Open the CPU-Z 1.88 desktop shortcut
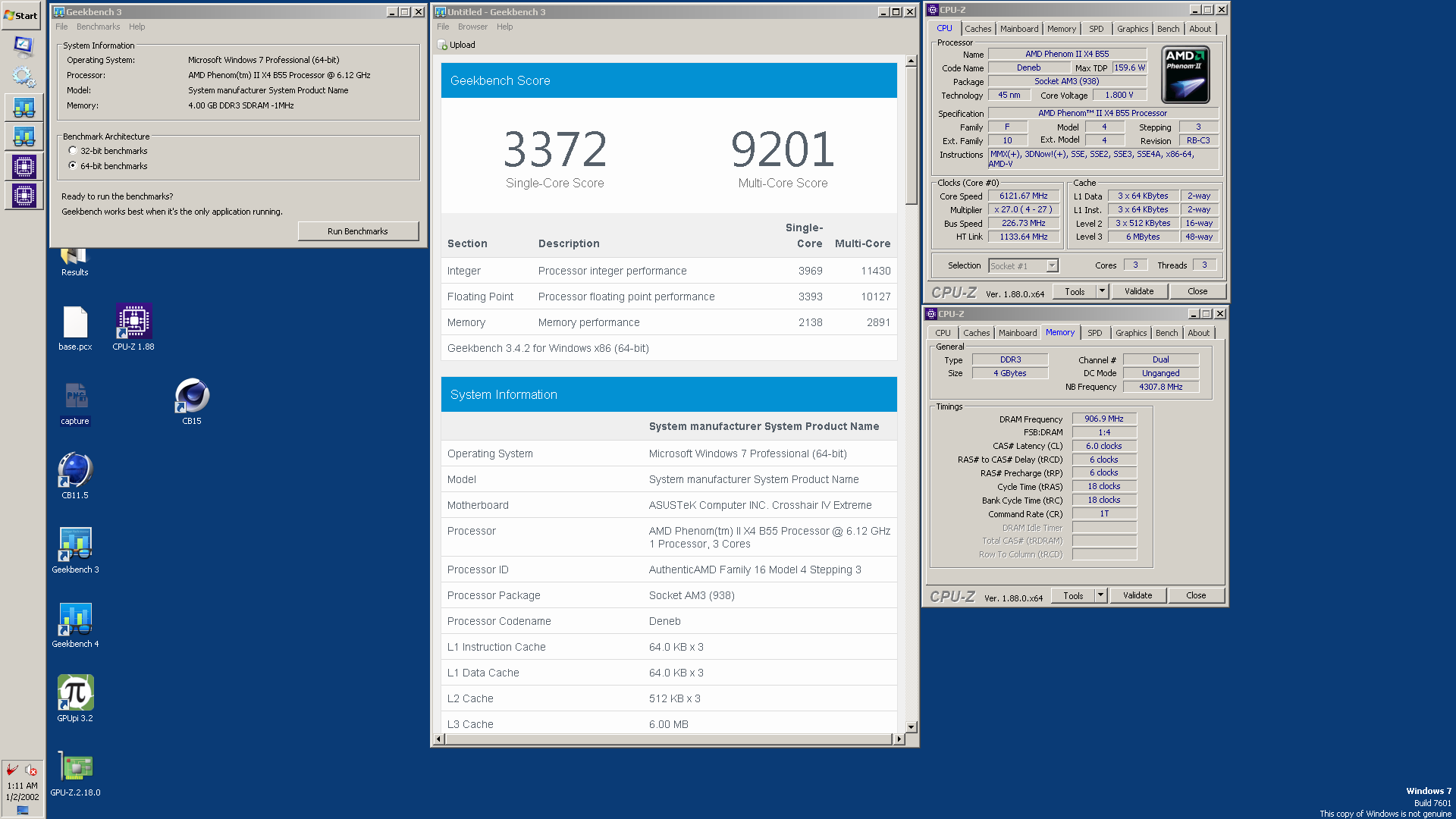The image size is (1456, 819). coord(133,327)
